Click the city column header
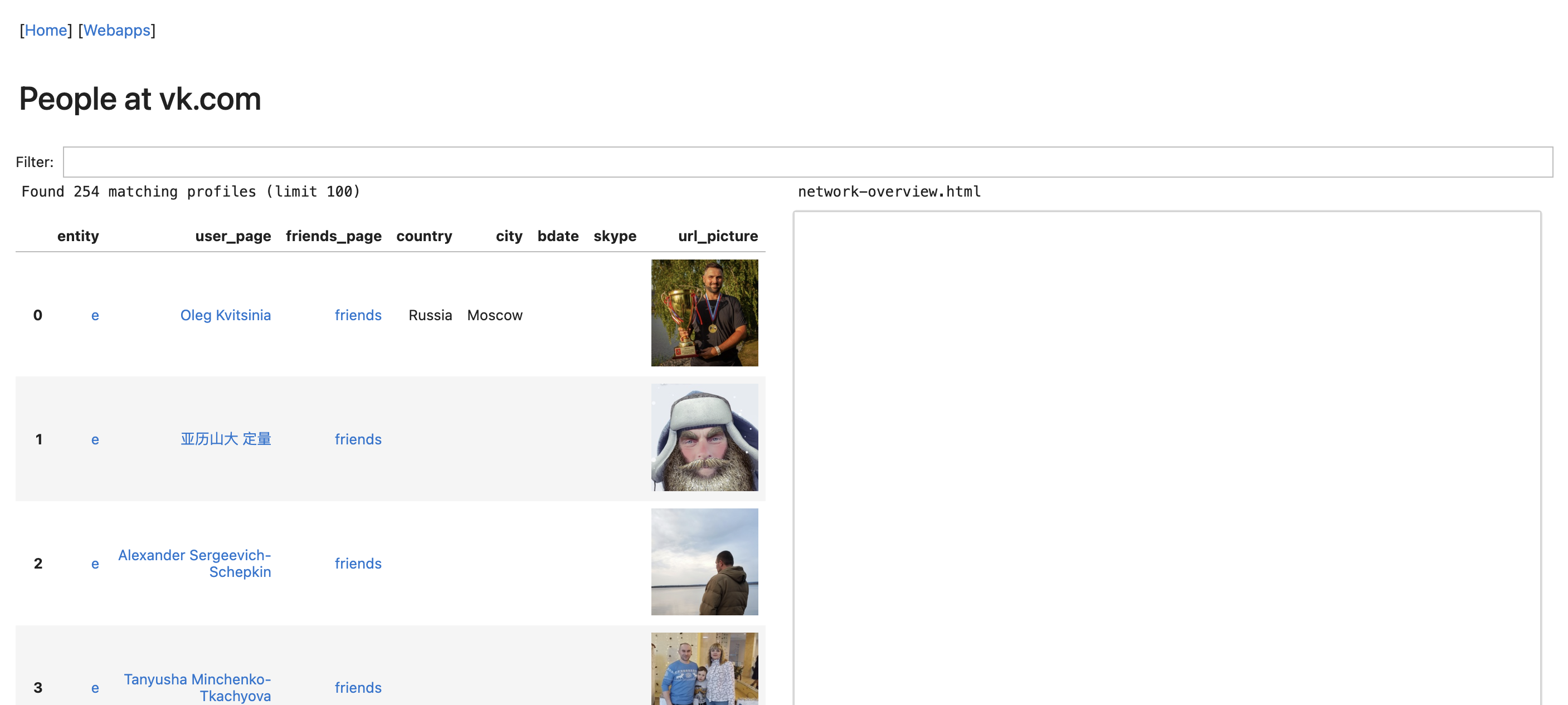Viewport: 1568px width, 705px height. 509,236
